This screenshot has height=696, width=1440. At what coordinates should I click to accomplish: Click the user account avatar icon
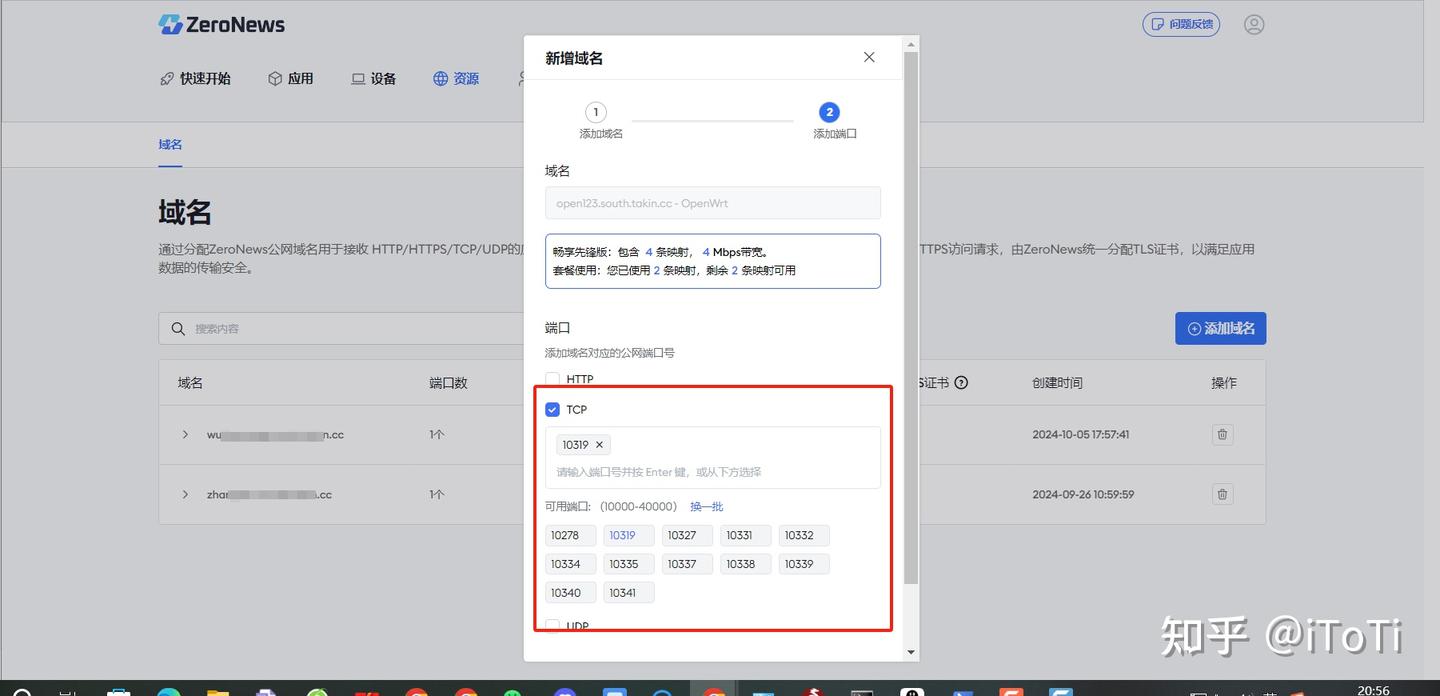pos(1254,24)
